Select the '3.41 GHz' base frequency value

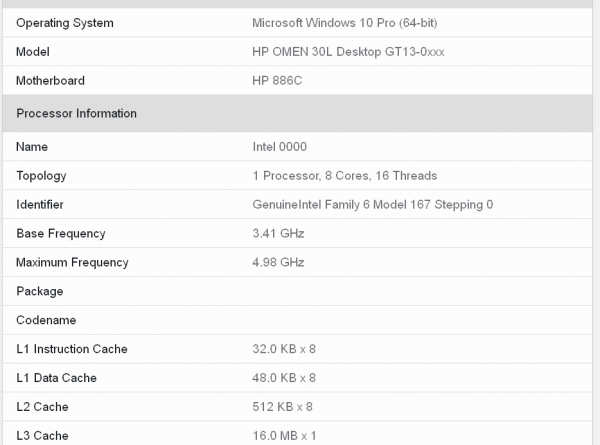coord(278,233)
